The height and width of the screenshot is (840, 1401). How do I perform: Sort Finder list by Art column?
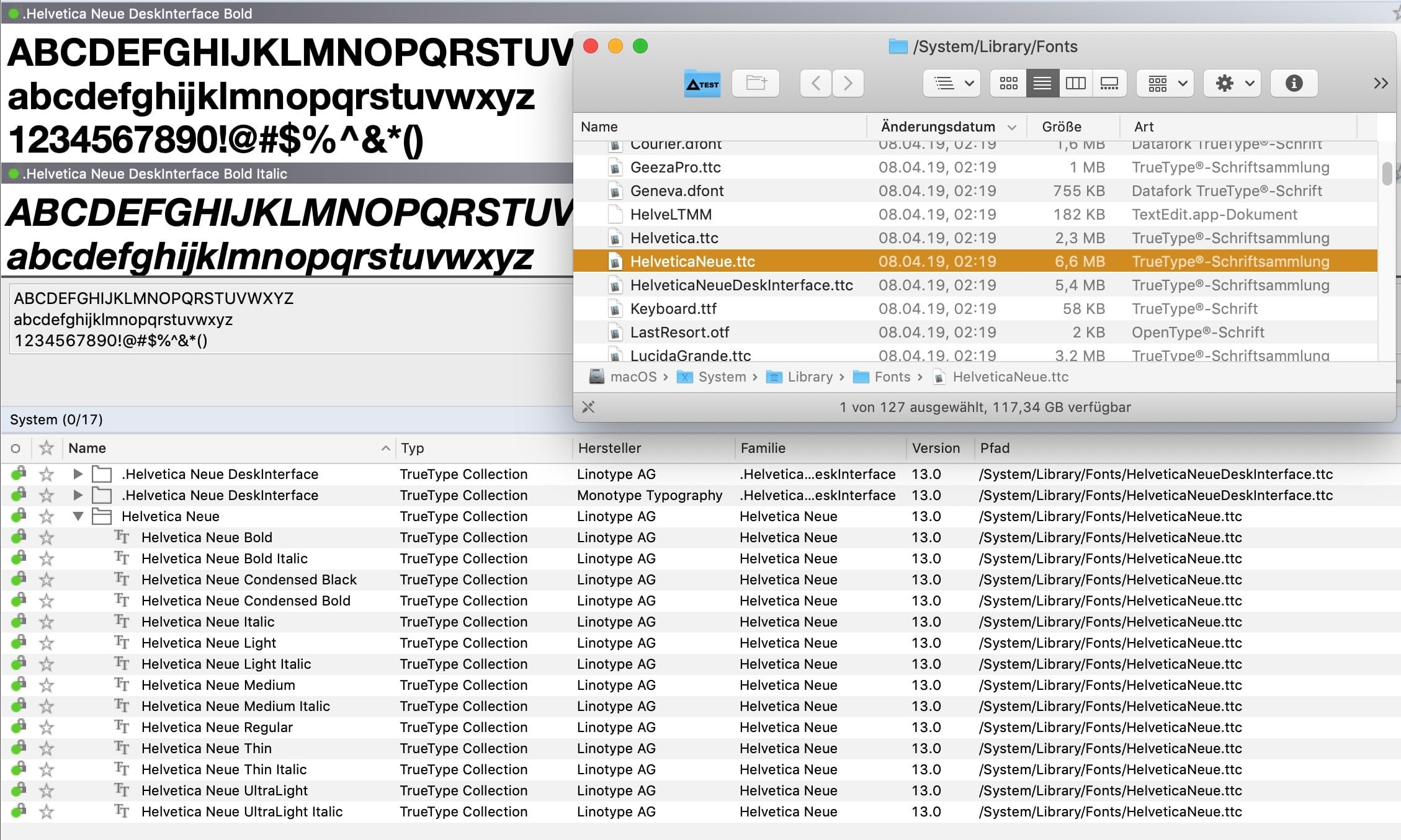point(1239,127)
